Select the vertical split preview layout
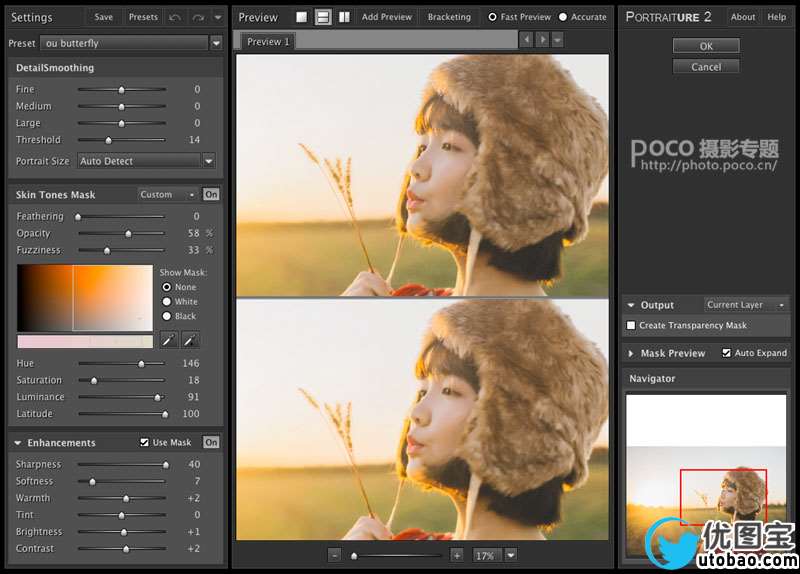The height and width of the screenshot is (574, 800). tap(344, 17)
